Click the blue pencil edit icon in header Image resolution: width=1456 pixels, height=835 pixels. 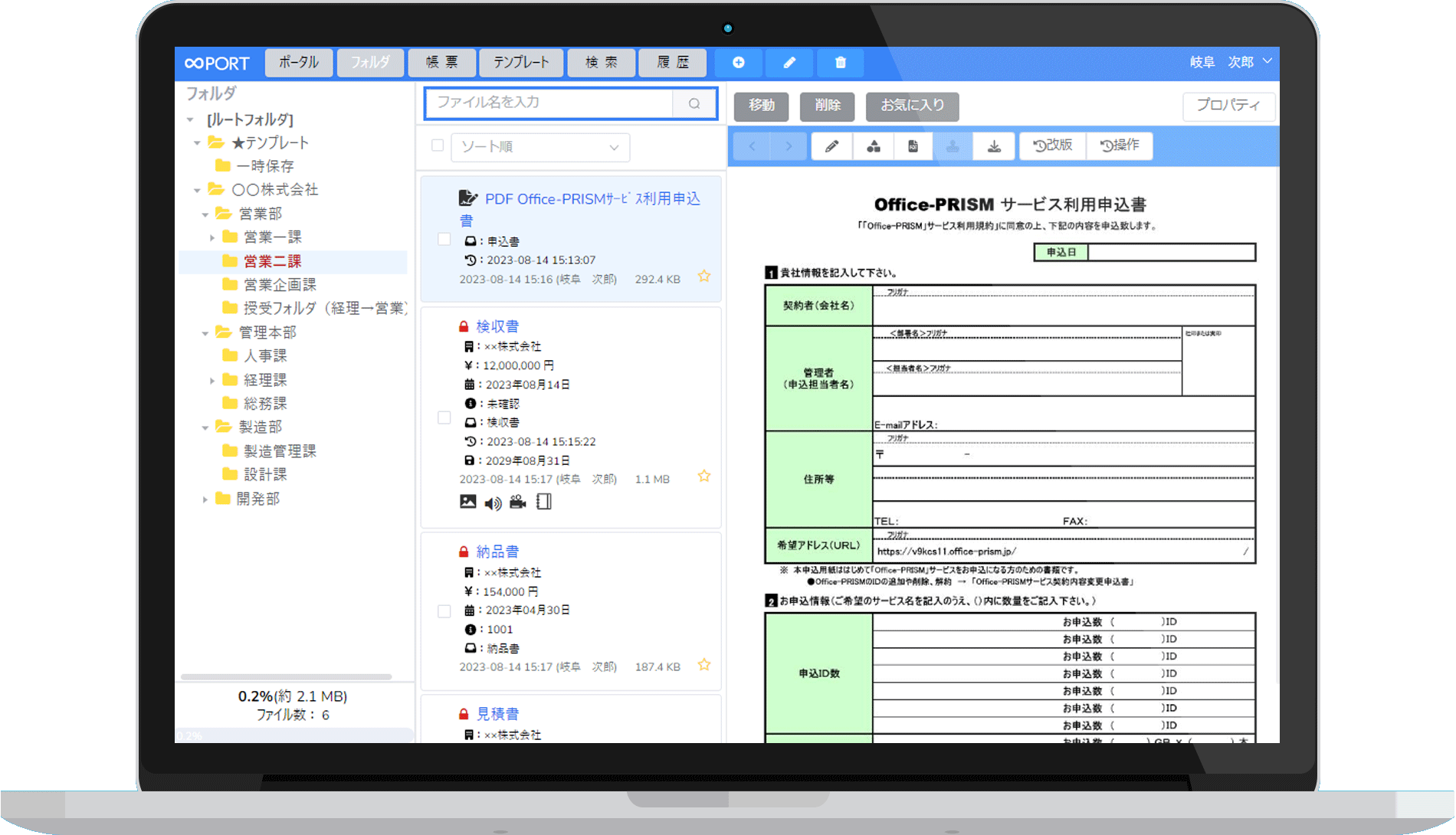789,63
